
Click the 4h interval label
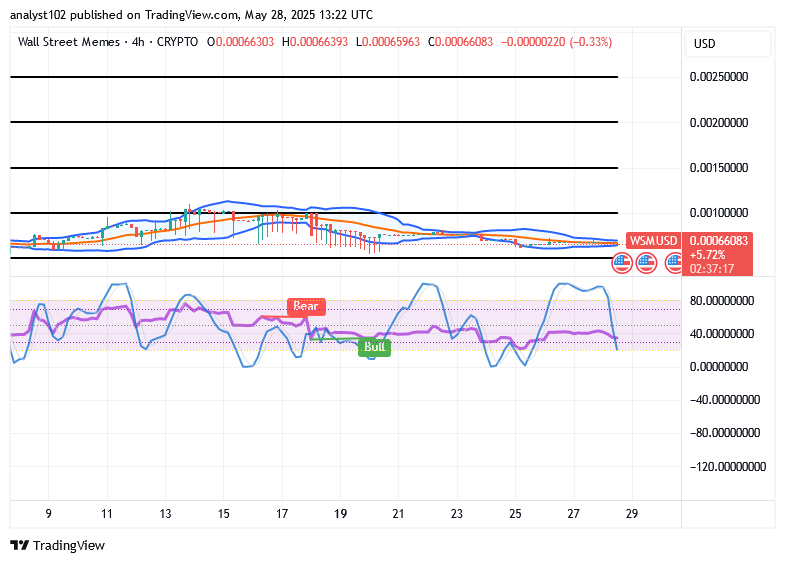point(139,42)
